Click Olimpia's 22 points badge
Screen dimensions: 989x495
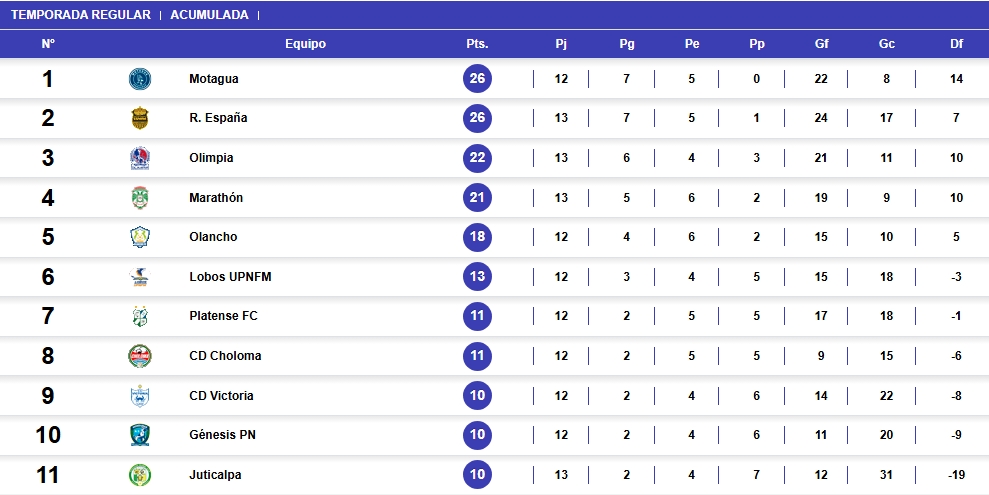(x=478, y=158)
